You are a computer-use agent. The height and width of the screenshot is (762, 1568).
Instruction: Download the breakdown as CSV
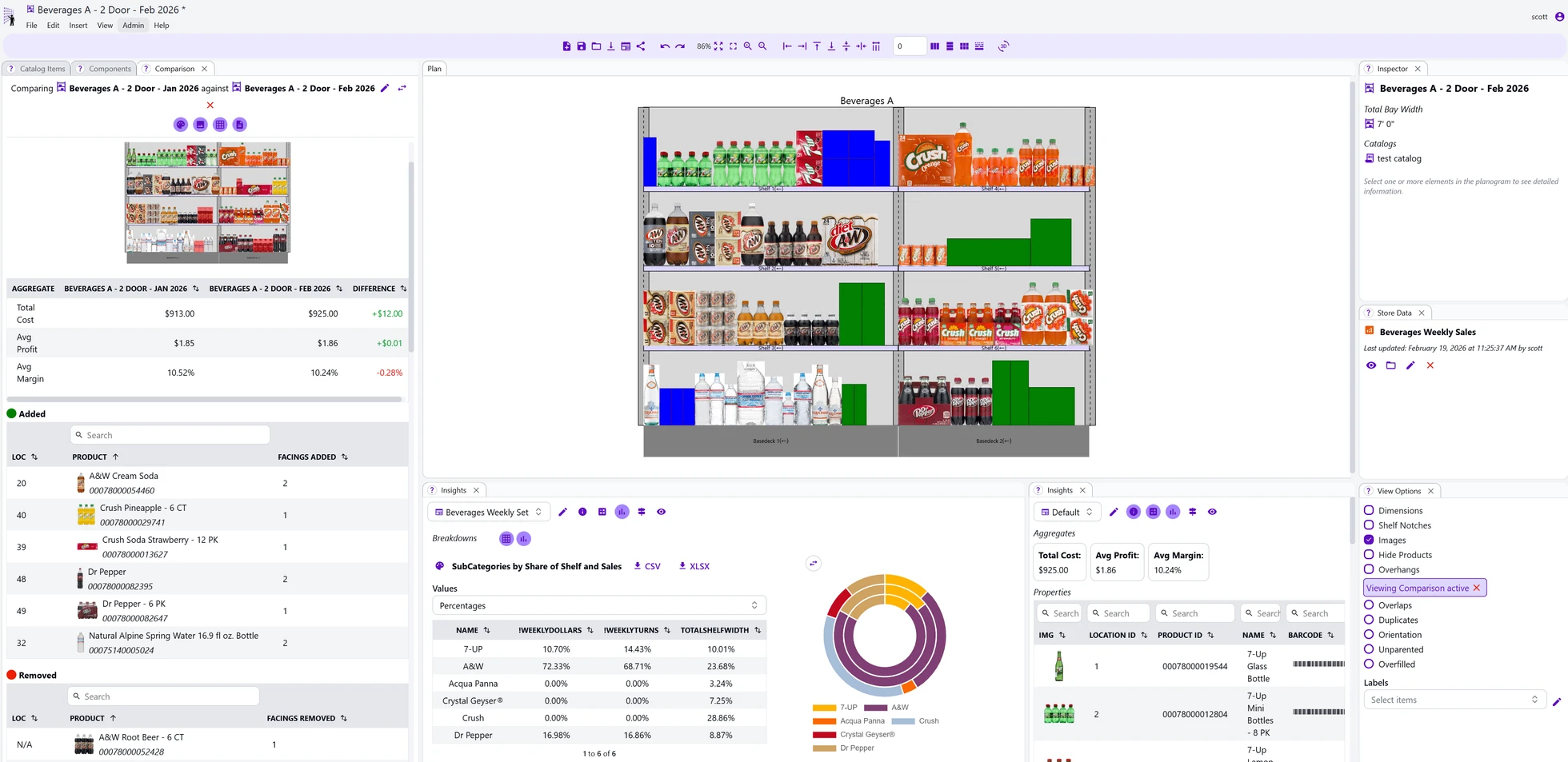point(647,566)
